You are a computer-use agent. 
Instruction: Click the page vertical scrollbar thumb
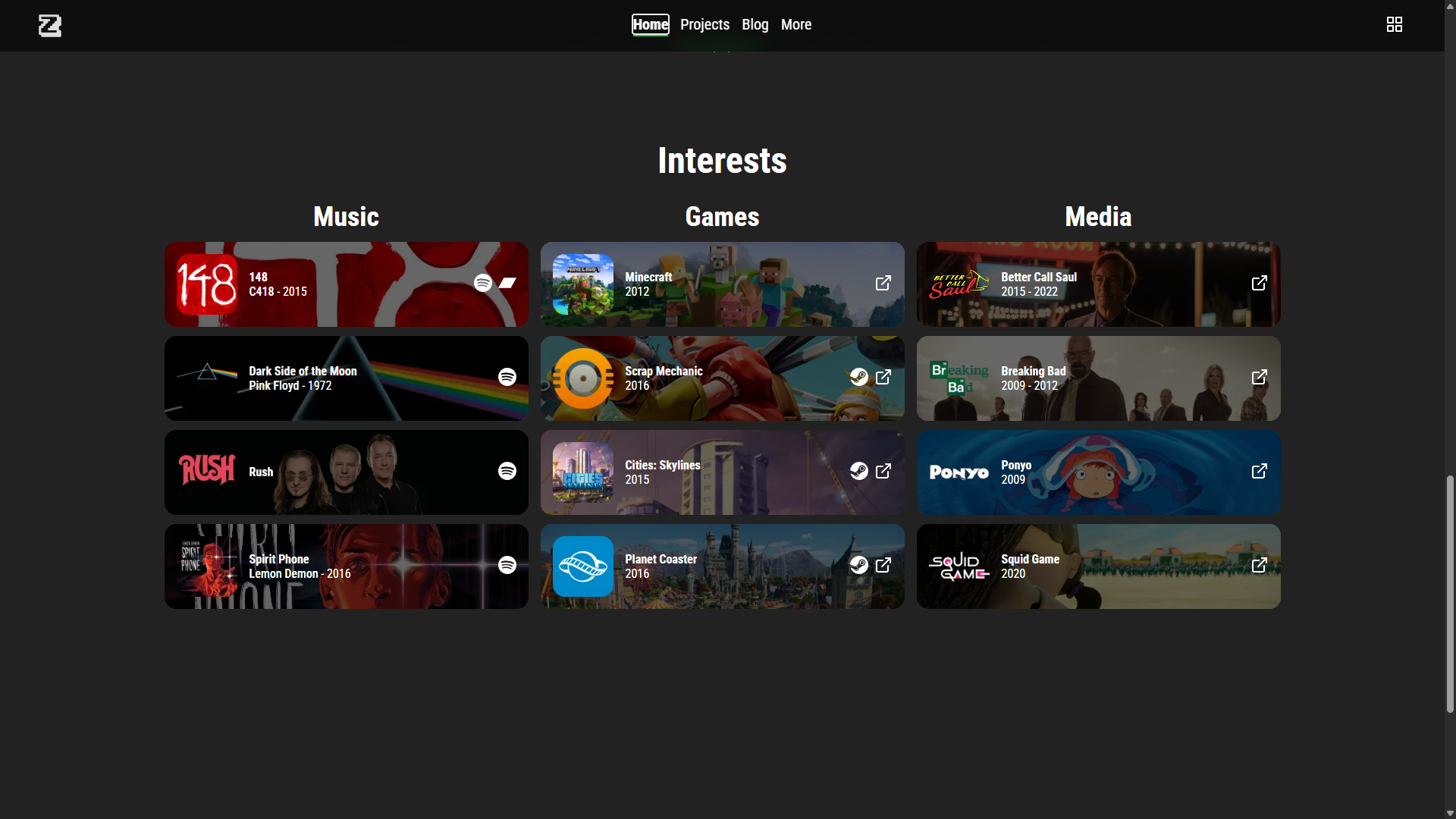(x=1450, y=594)
